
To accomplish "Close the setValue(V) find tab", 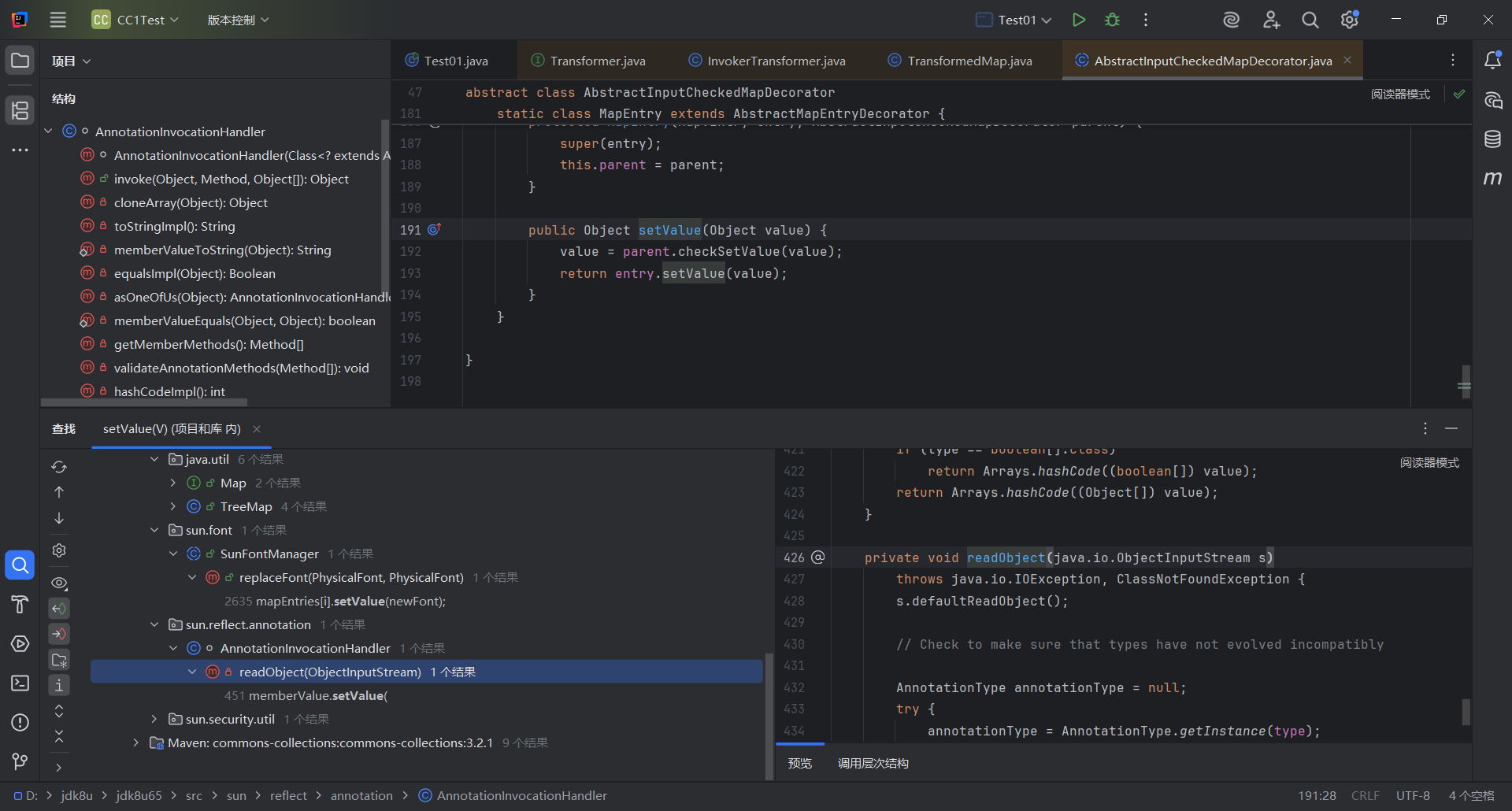I will click(x=257, y=429).
